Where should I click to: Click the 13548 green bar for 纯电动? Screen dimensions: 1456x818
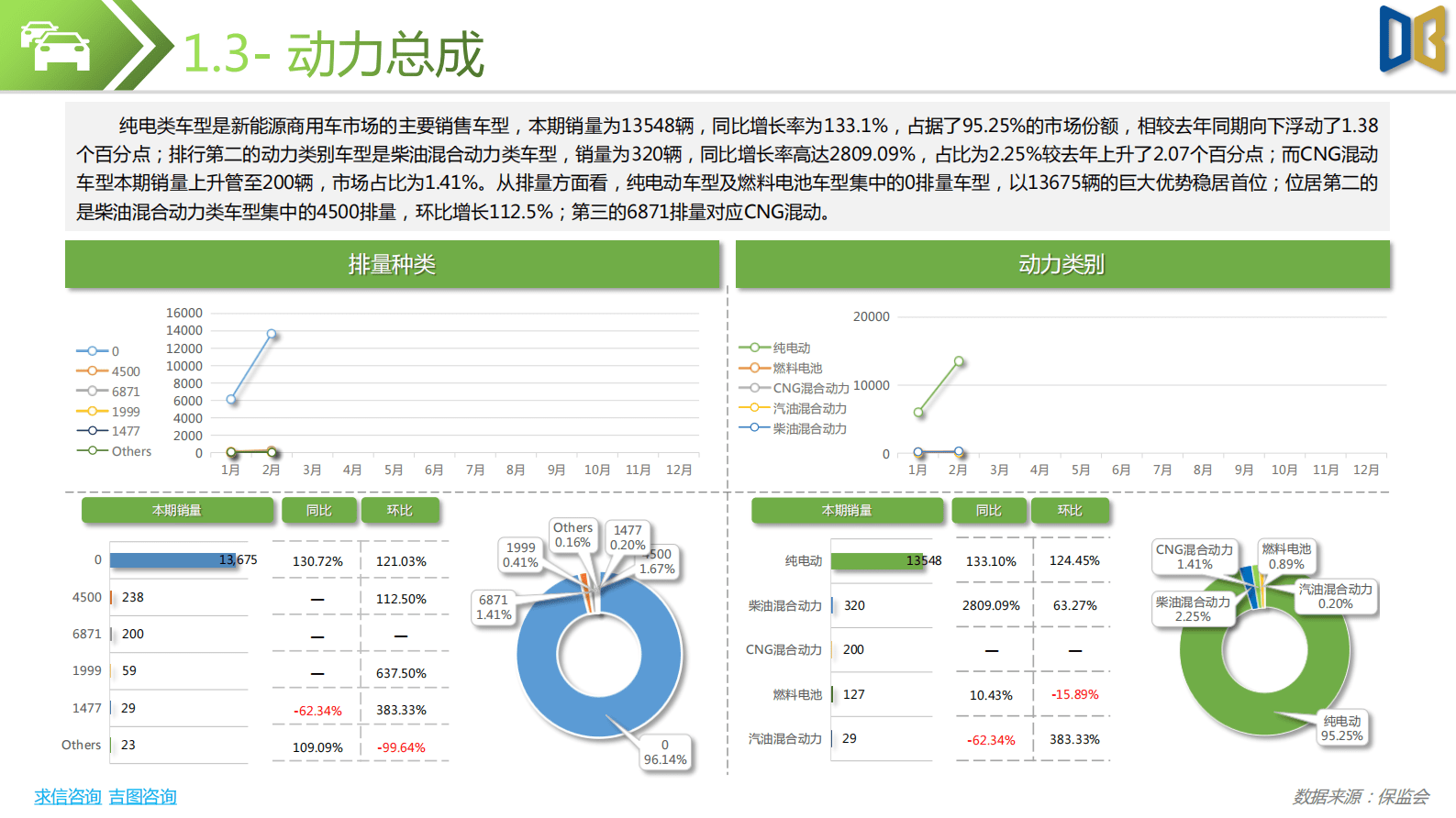tap(878, 560)
